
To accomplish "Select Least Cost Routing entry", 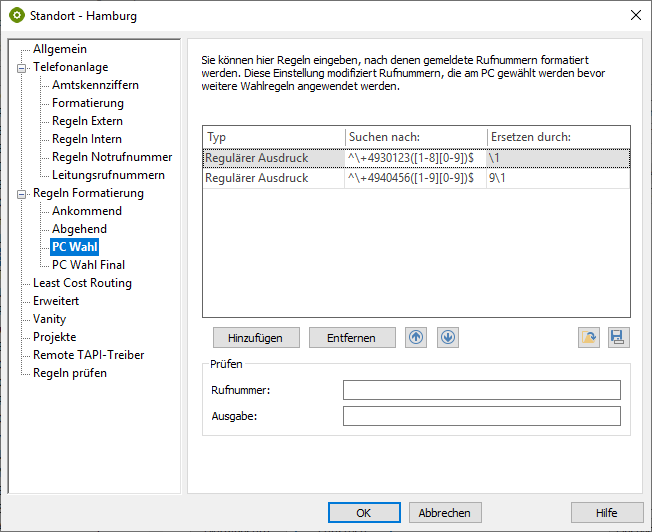I will coord(82,283).
